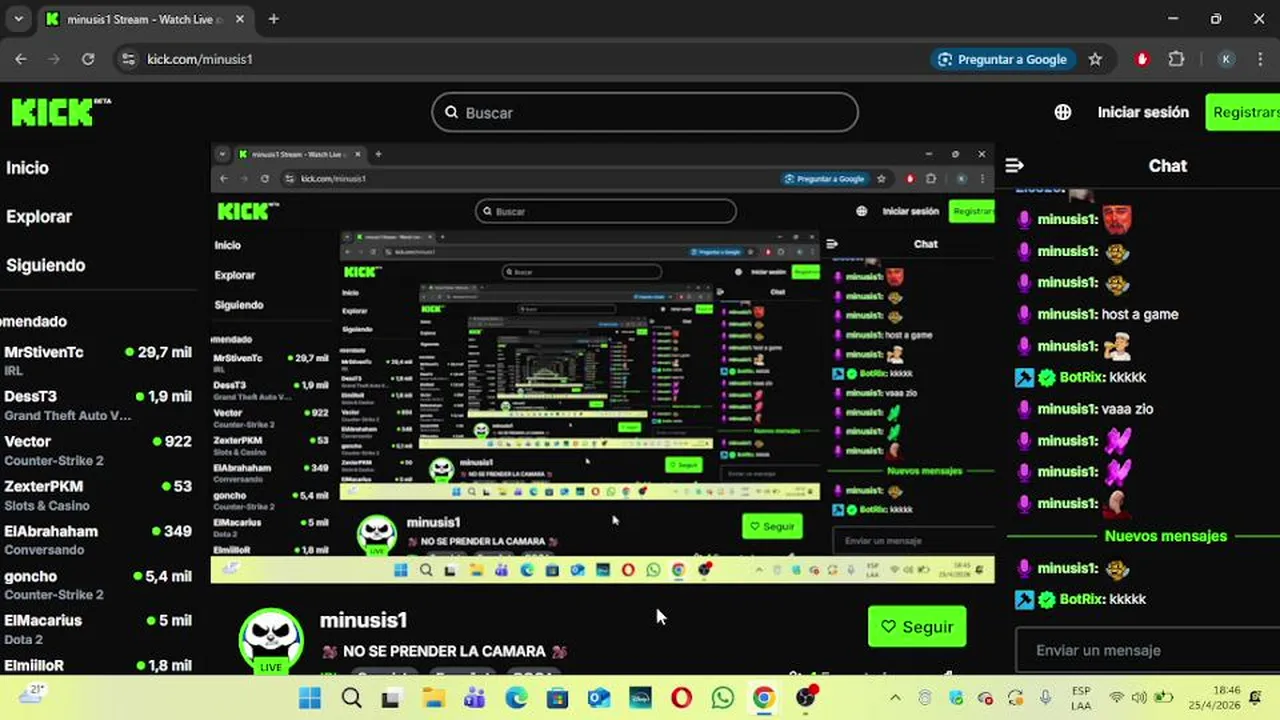Launch File Explorer from the taskbar
This screenshot has width=1280, height=720.
(x=433, y=698)
